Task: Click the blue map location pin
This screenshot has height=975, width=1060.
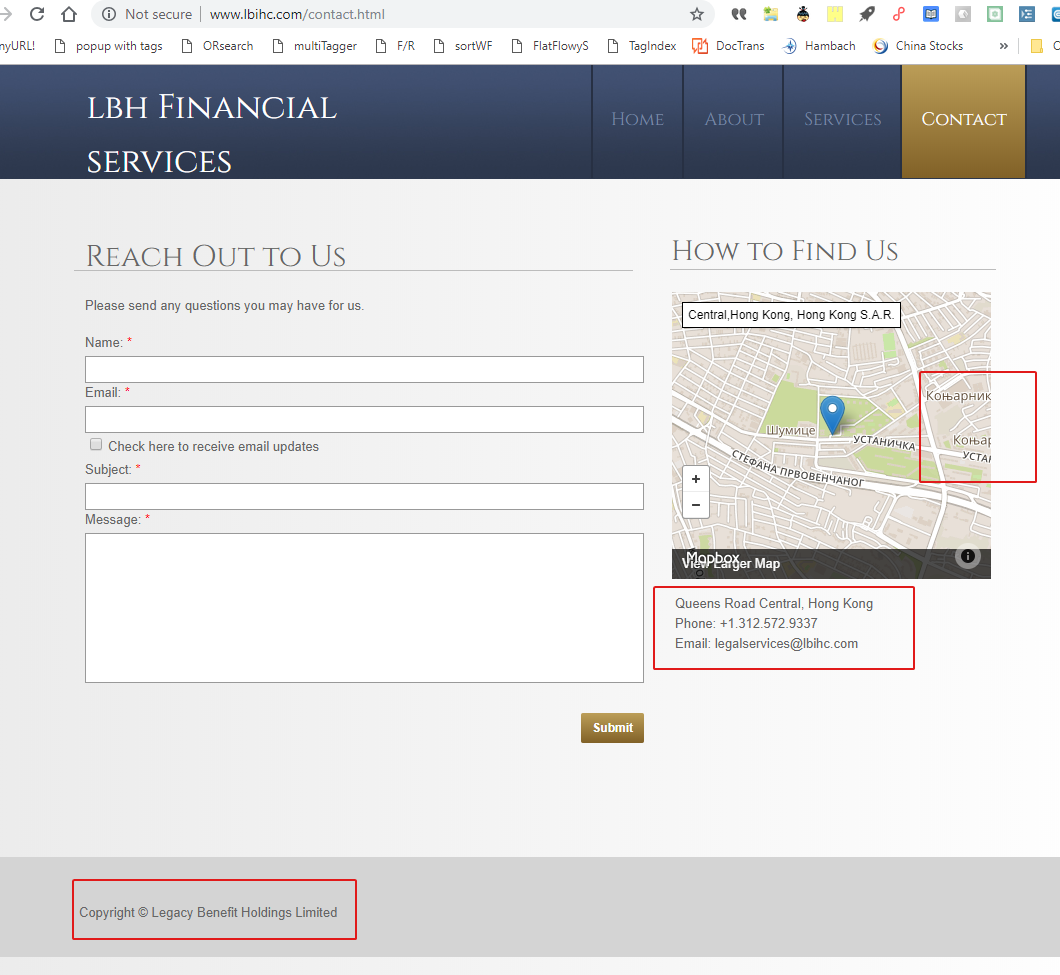Action: coord(832,414)
